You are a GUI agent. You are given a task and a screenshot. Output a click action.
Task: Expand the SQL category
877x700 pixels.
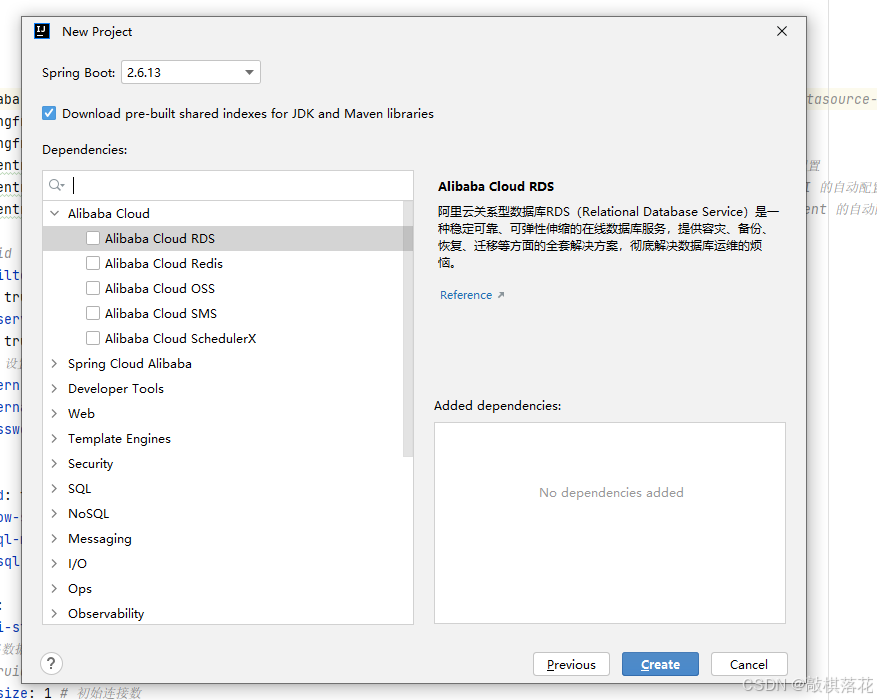click(54, 488)
